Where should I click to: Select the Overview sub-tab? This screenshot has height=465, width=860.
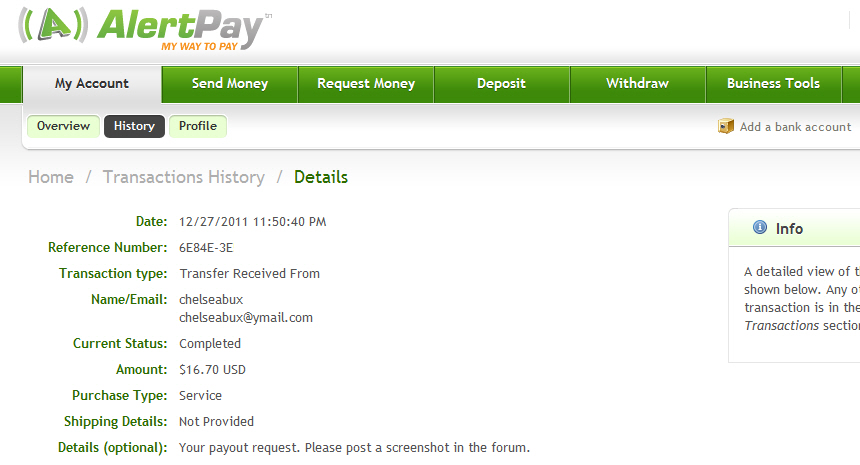click(x=64, y=126)
